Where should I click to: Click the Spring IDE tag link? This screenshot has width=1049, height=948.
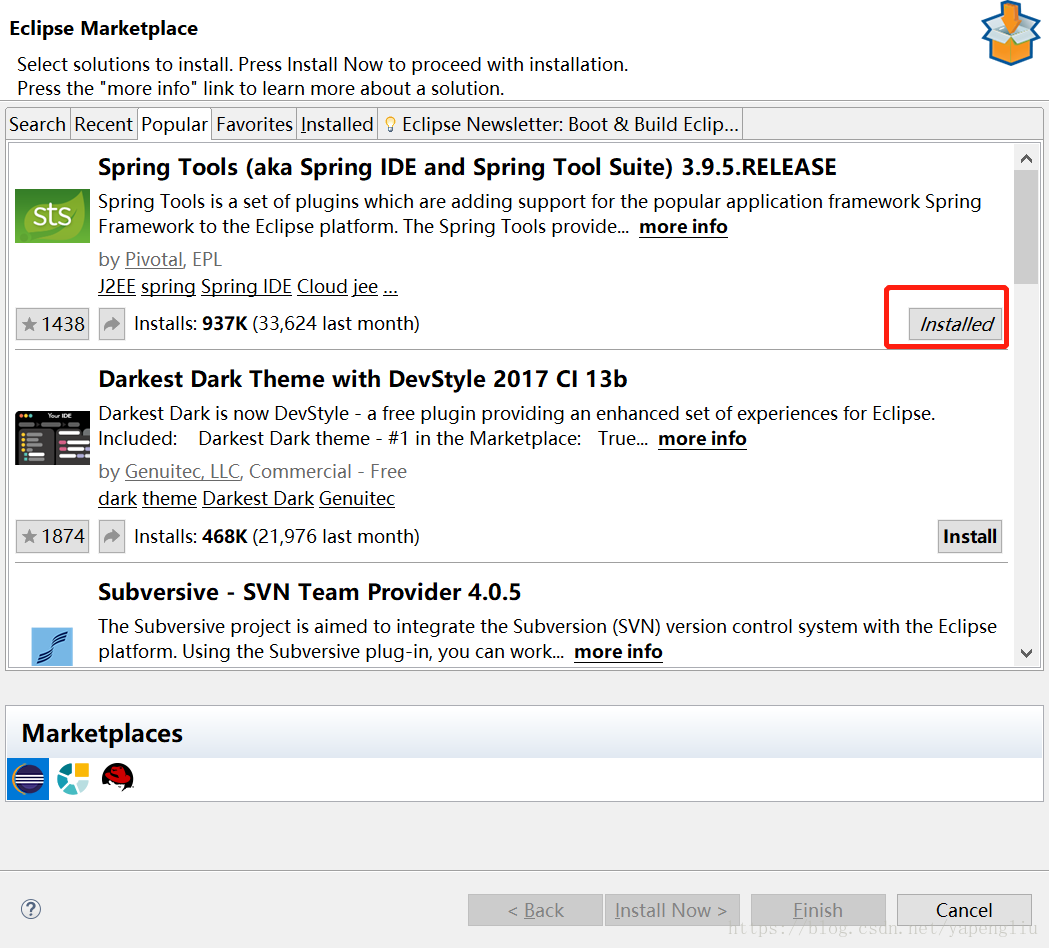[246, 287]
